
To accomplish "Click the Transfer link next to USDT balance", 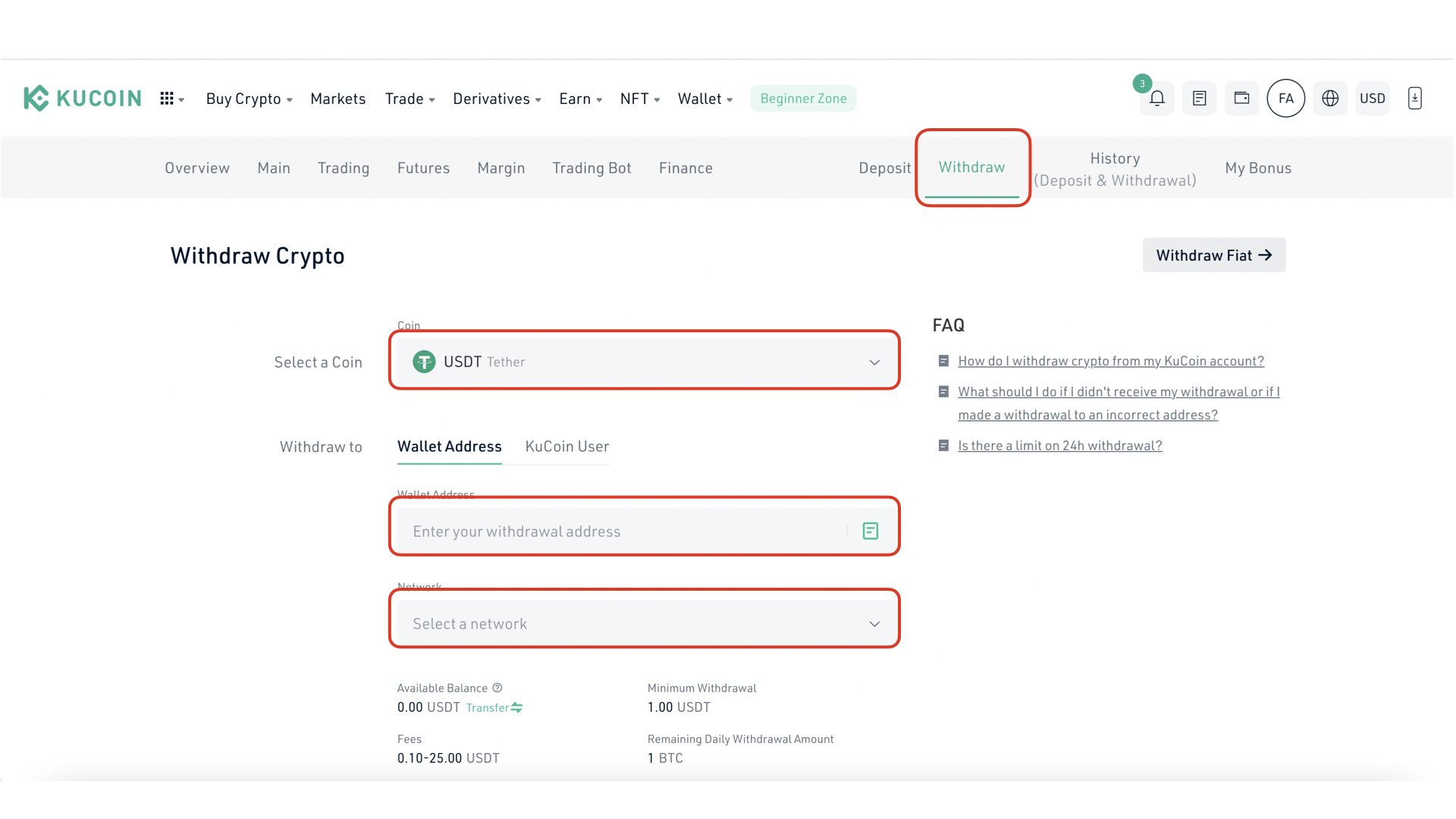I will click(x=494, y=707).
